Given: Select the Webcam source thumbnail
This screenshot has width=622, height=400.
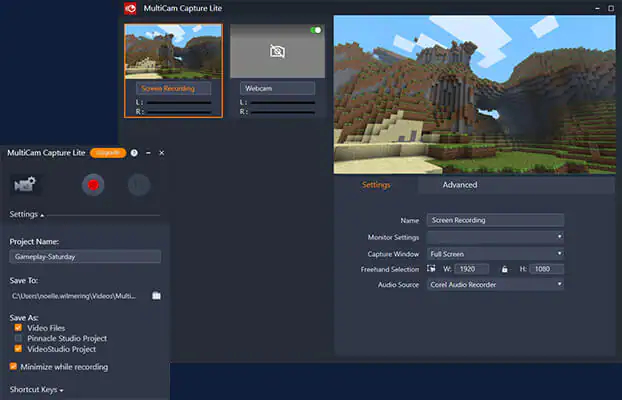Looking at the screenshot, I should pyautogui.click(x=277, y=52).
